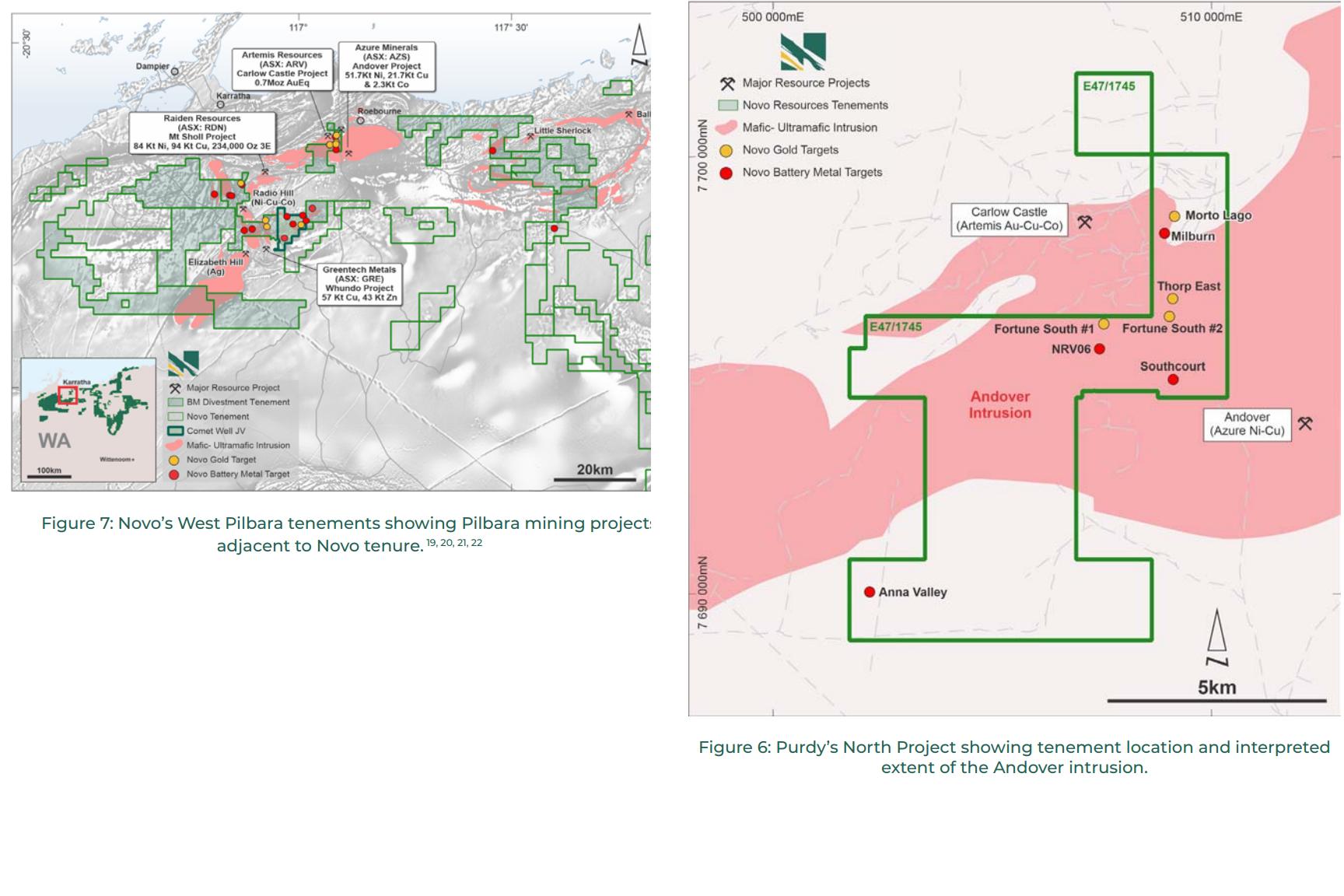Click the Mafic-Ultramafic Intrusion swatch in Figure 7 legend
This screenshot has width=1344, height=896.
pyautogui.click(x=174, y=446)
